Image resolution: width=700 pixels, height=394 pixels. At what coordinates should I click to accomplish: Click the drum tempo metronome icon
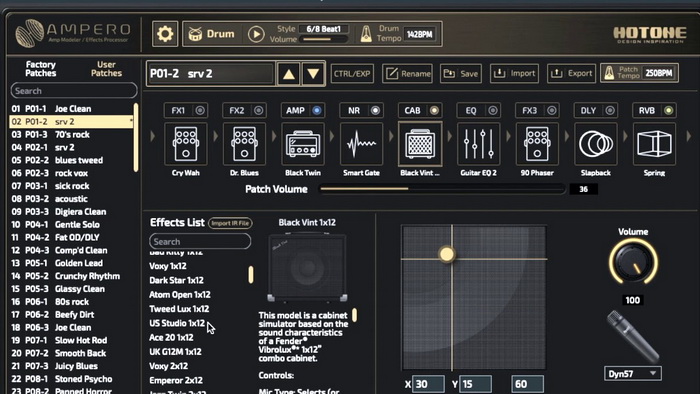(366, 34)
